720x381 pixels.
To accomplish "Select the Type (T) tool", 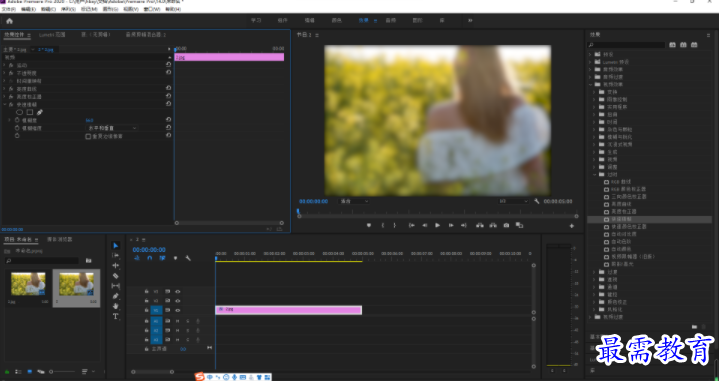I will (116, 316).
